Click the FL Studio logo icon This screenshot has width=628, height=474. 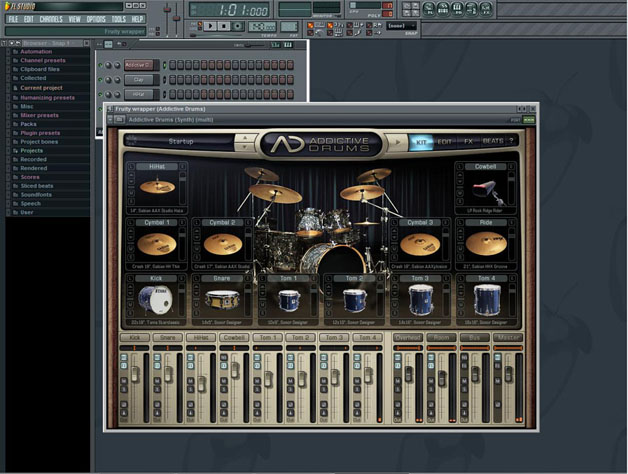(8, 6)
